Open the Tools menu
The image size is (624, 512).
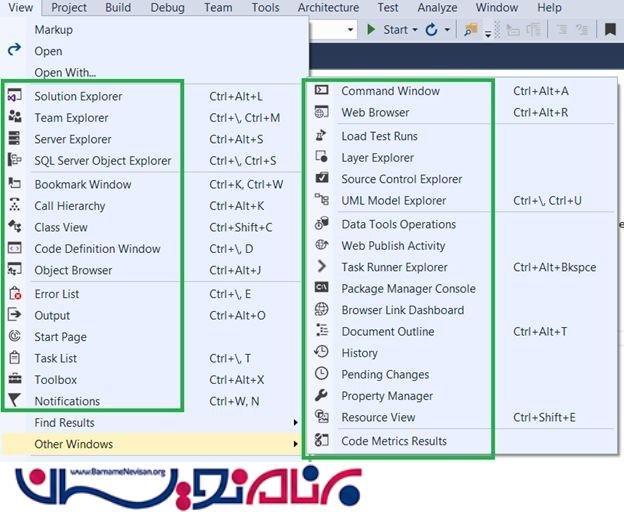click(265, 8)
